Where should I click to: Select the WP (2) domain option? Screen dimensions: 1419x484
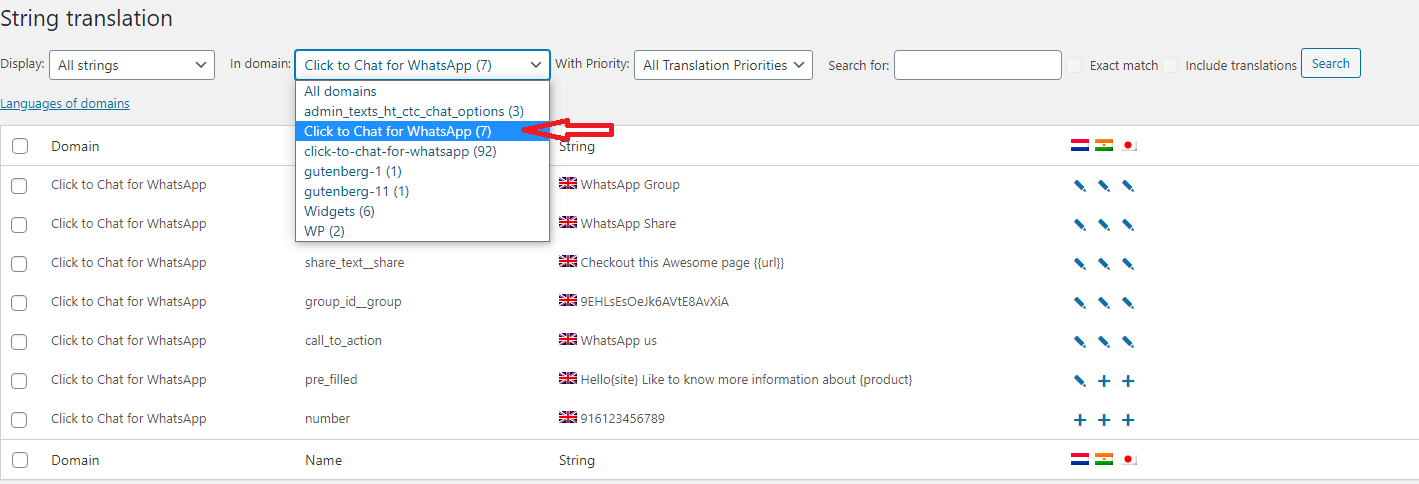422,231
